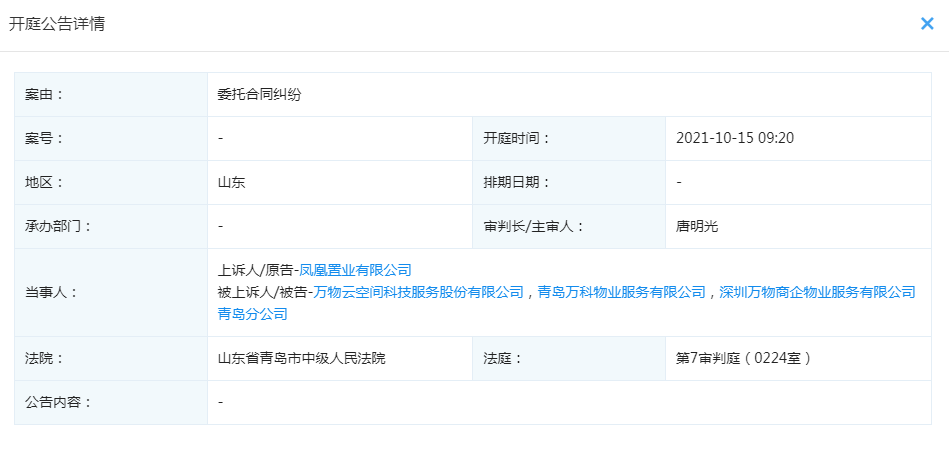Open the 凤凰置业有限公司 company link

[355, 270]
